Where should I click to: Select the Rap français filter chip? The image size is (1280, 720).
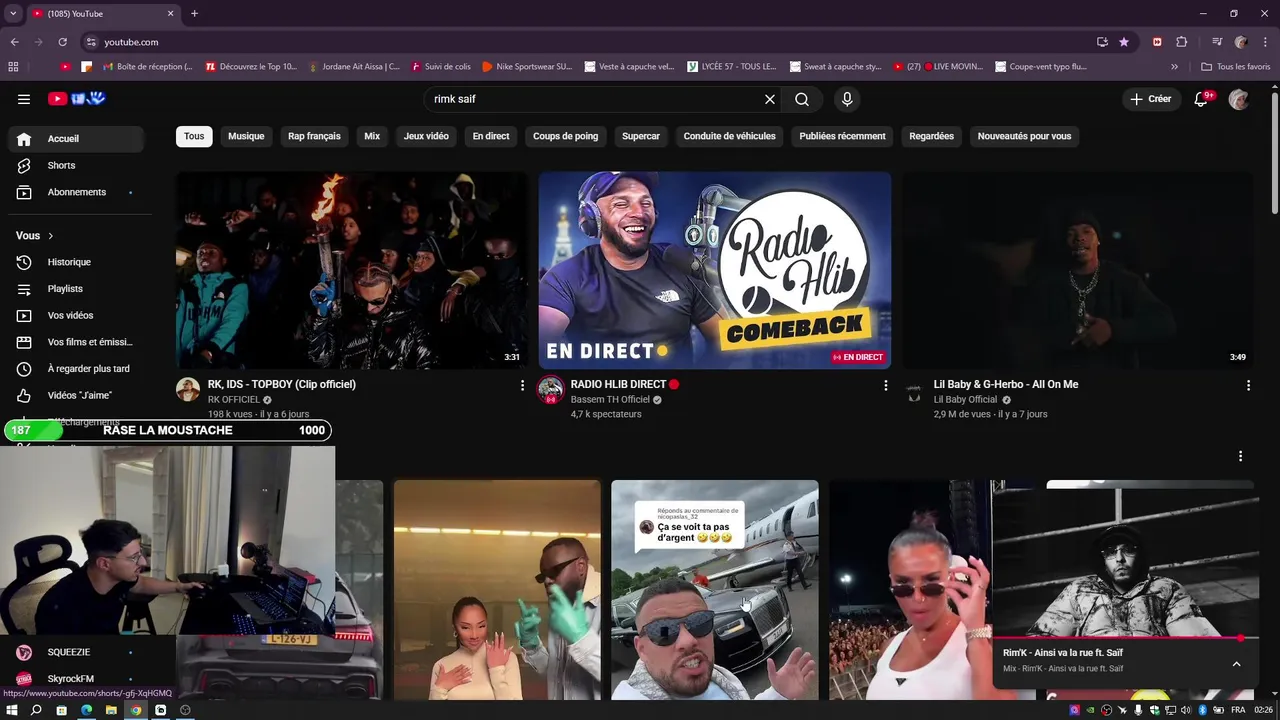314,136
